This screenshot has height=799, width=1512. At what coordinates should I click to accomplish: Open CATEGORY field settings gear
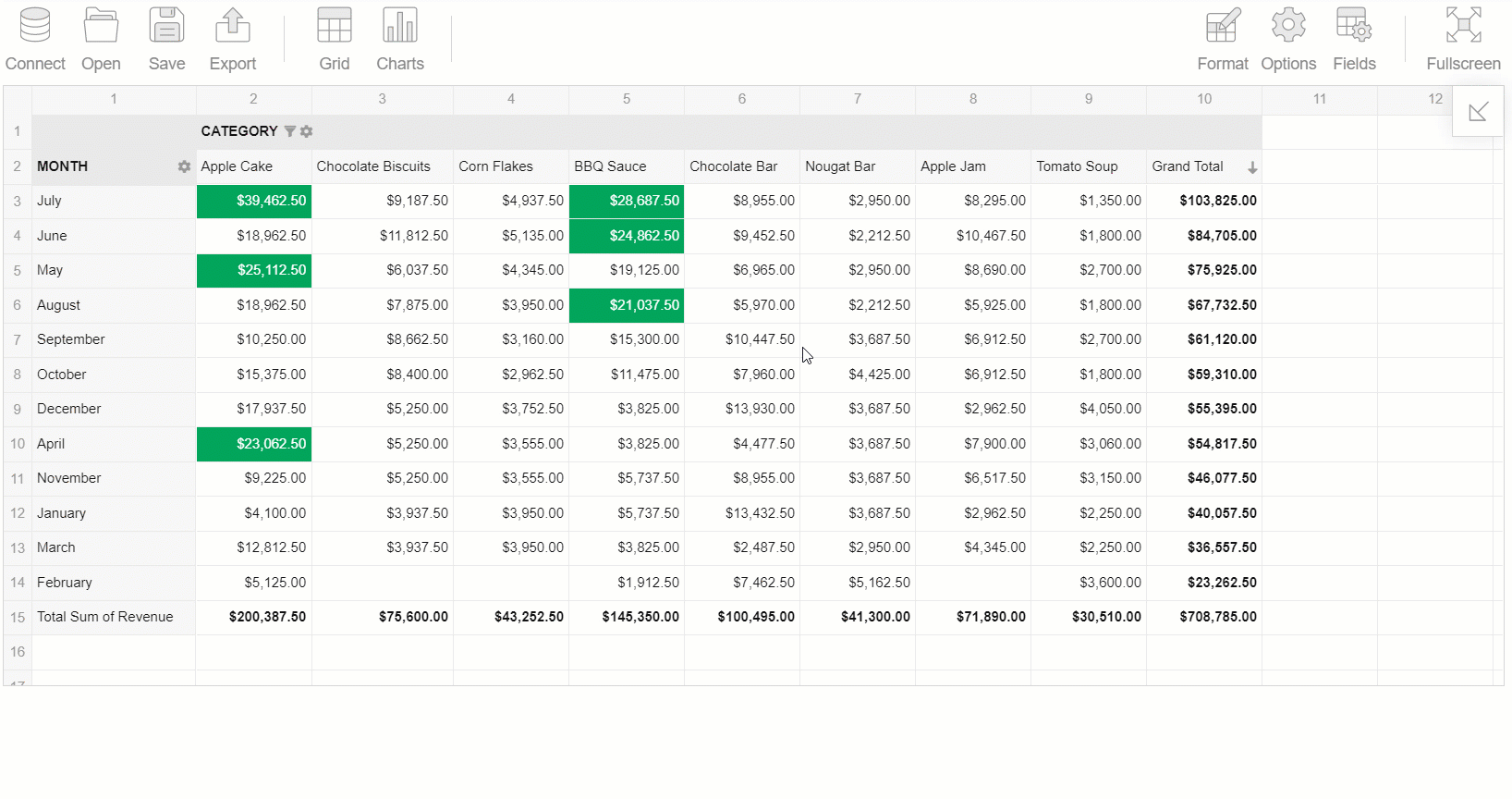[307, 131]
